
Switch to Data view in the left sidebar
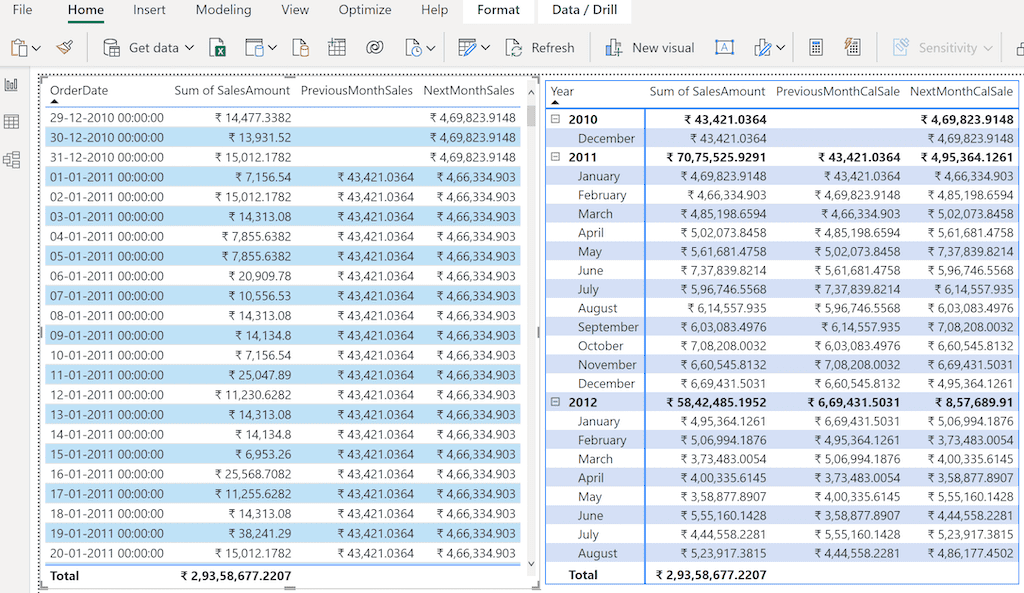pyautogui.click(x=13, y=121)
